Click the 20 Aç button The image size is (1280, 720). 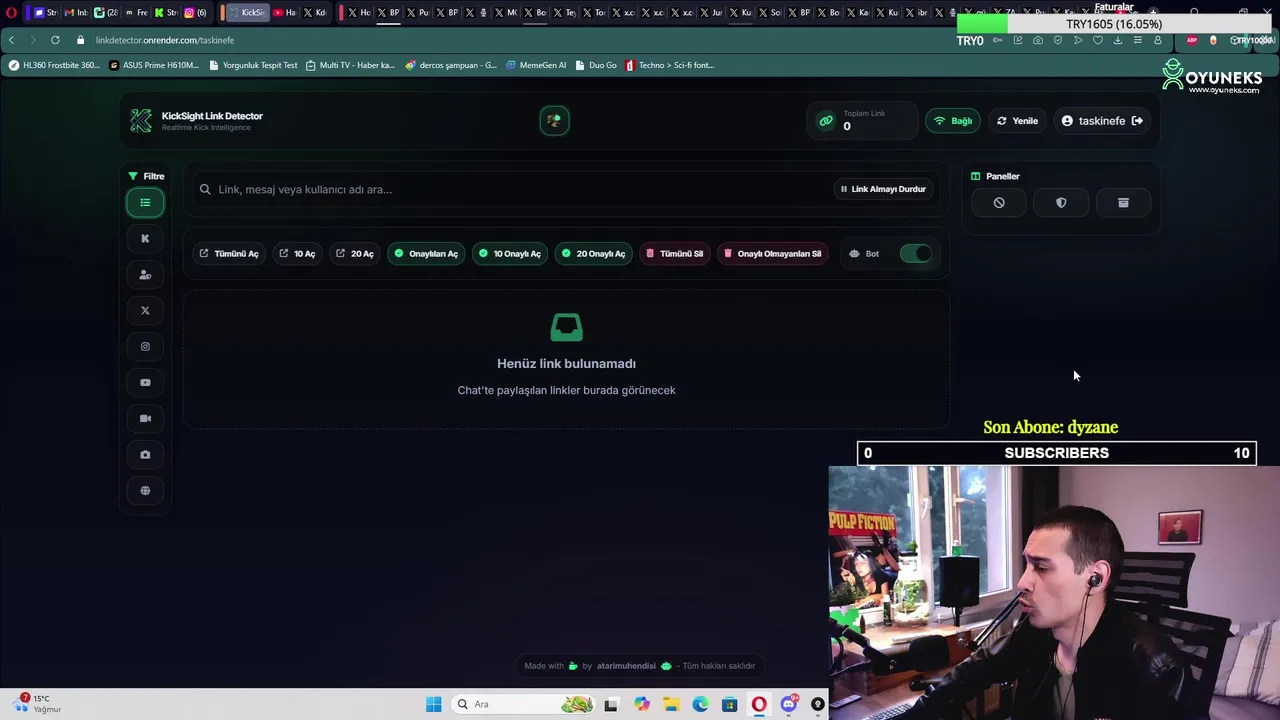pos(355,254)
